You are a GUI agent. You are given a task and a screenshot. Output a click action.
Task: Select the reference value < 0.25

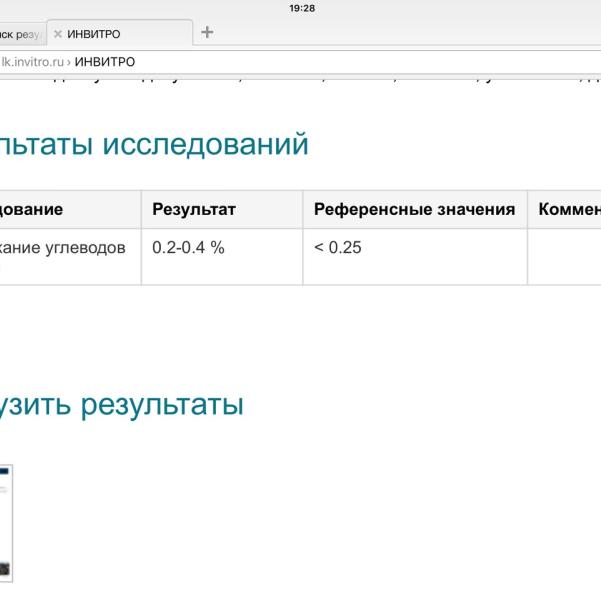[338, 248]
